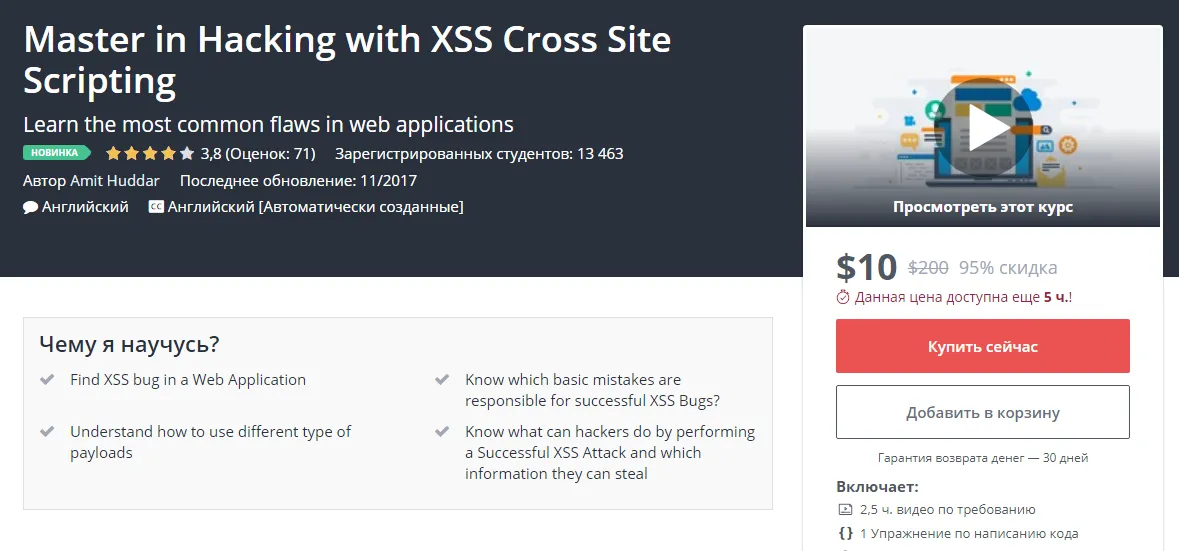Click the green НОВИНКА badge
Screen dimensions: 1179x551
point(56,153)
